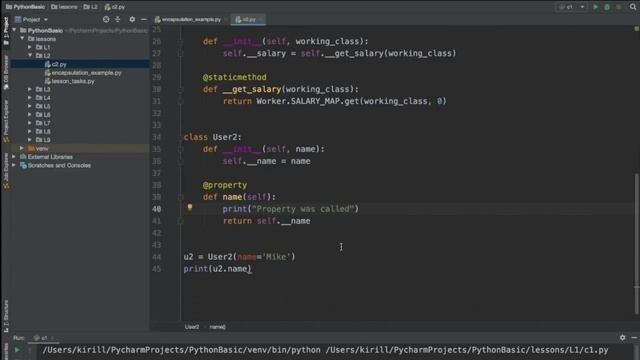Collapse all with the Project panel icon
The image size is (640, 360).
(118, 19)
